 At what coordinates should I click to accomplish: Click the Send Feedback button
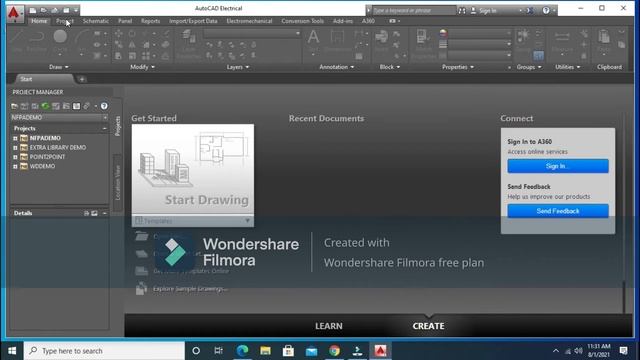[558, 211]
